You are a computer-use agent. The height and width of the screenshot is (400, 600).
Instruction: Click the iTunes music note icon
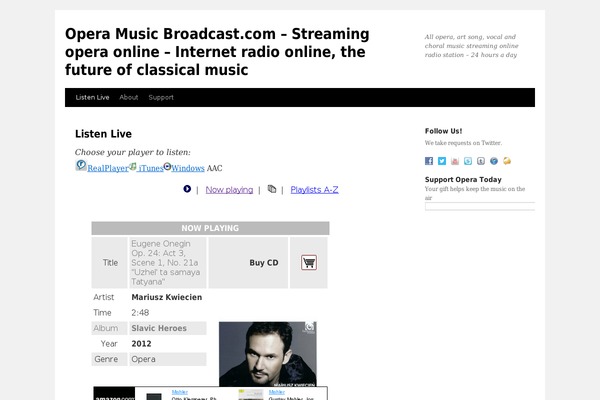click(132, 167)
